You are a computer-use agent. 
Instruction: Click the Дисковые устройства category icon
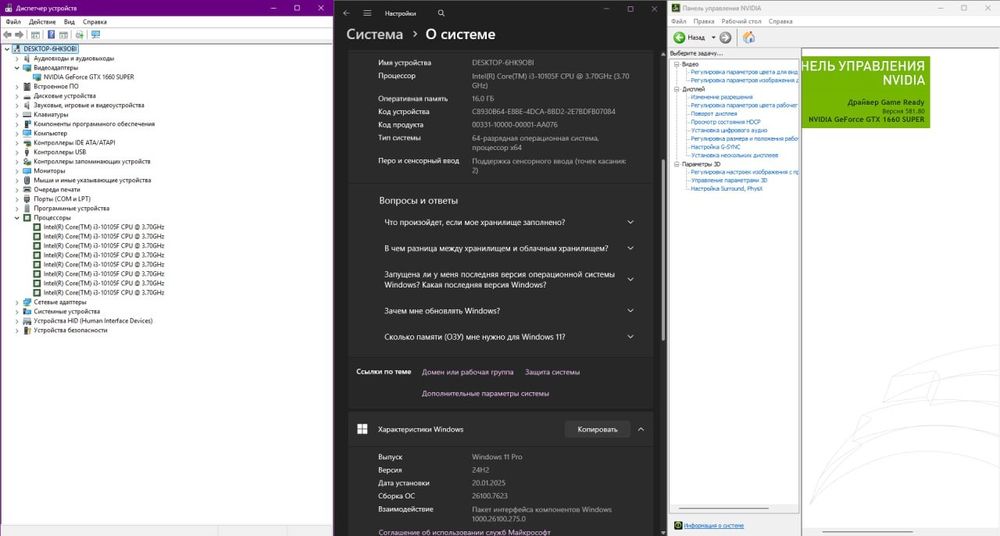[x=27, y=96]
